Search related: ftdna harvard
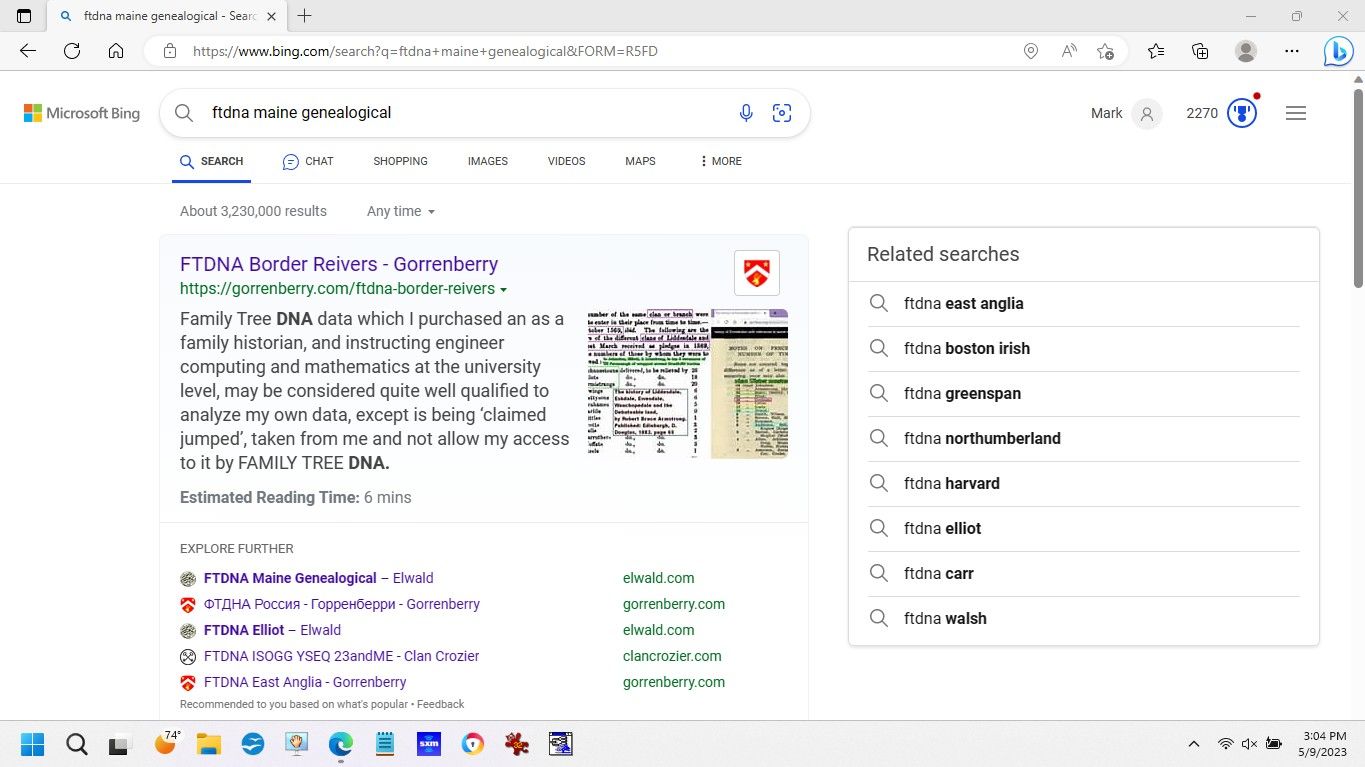Image resolution: width=1365 pixels, height=767 pixels. [1084, 483]
